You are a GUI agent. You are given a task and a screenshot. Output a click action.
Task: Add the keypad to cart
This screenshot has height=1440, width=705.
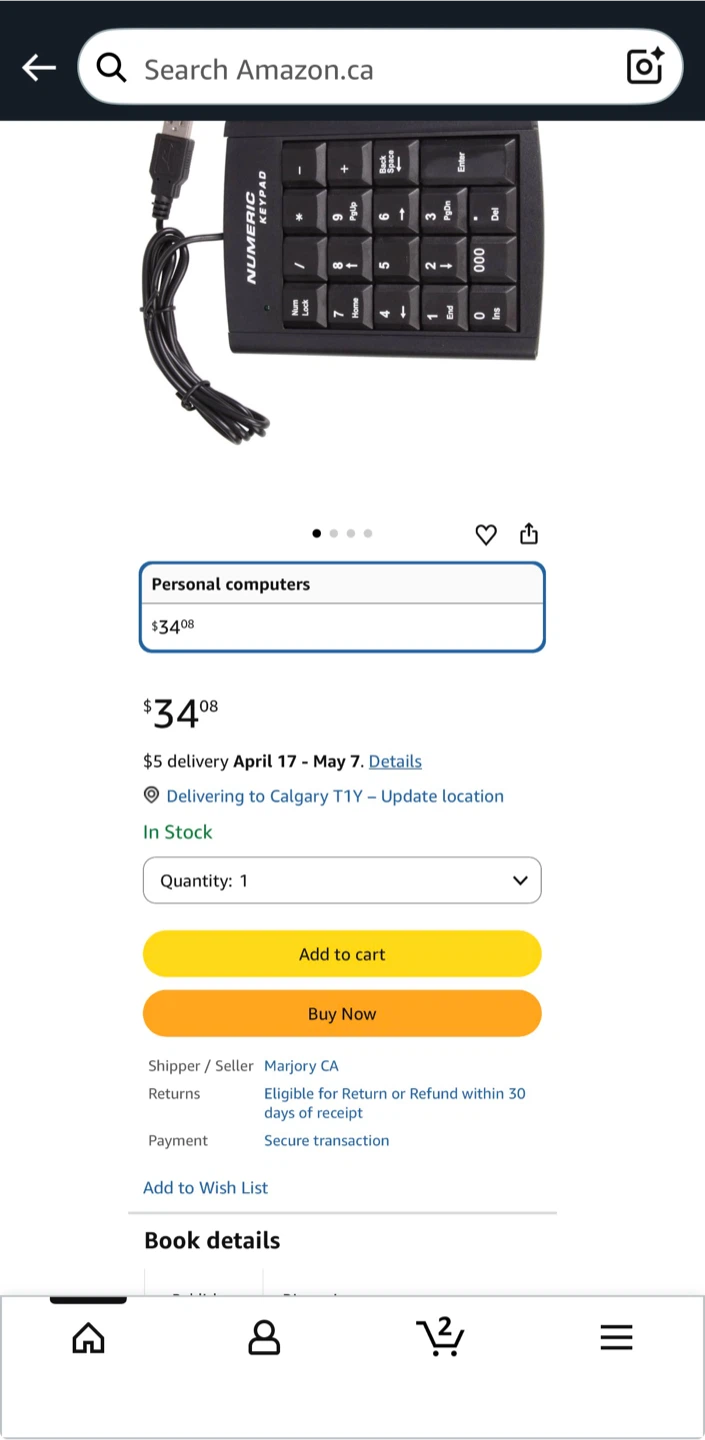point(342,954)
